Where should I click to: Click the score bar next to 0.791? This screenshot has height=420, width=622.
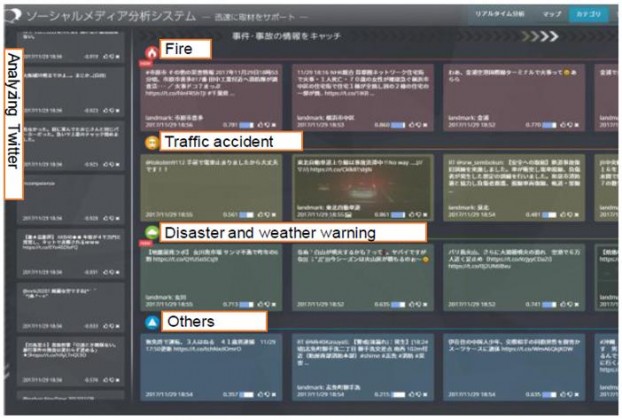pos(246,125)
